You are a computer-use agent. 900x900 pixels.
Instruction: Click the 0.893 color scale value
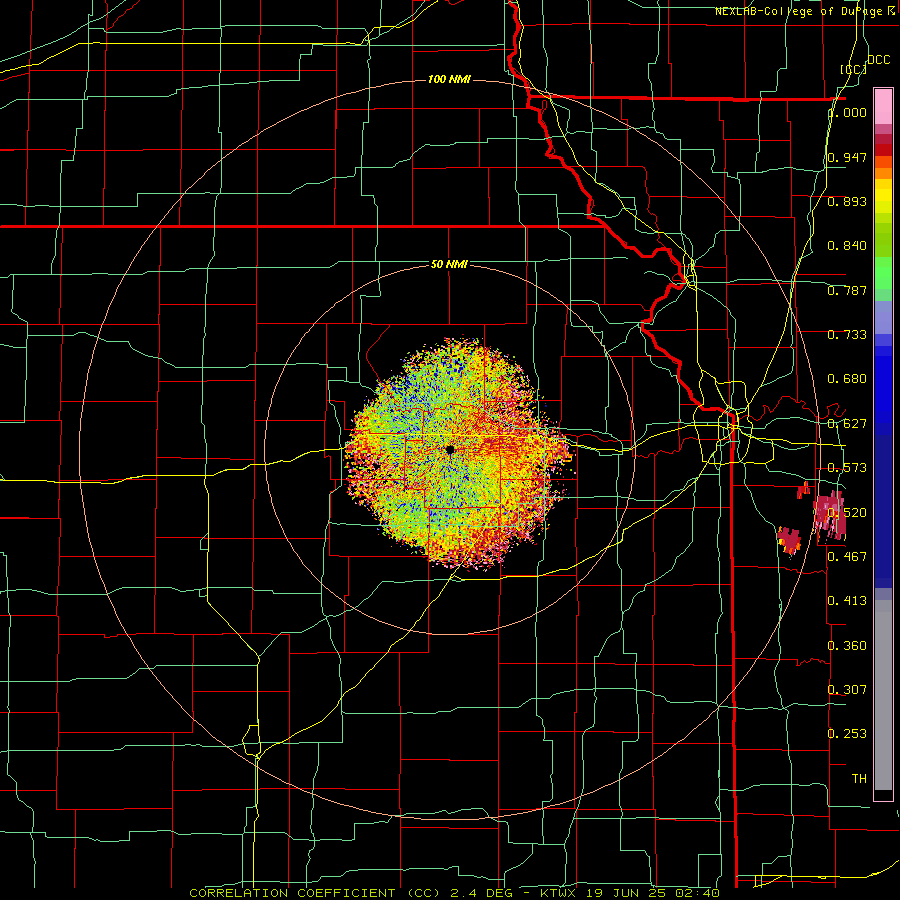pyautogui.click(x=847, y=201)
